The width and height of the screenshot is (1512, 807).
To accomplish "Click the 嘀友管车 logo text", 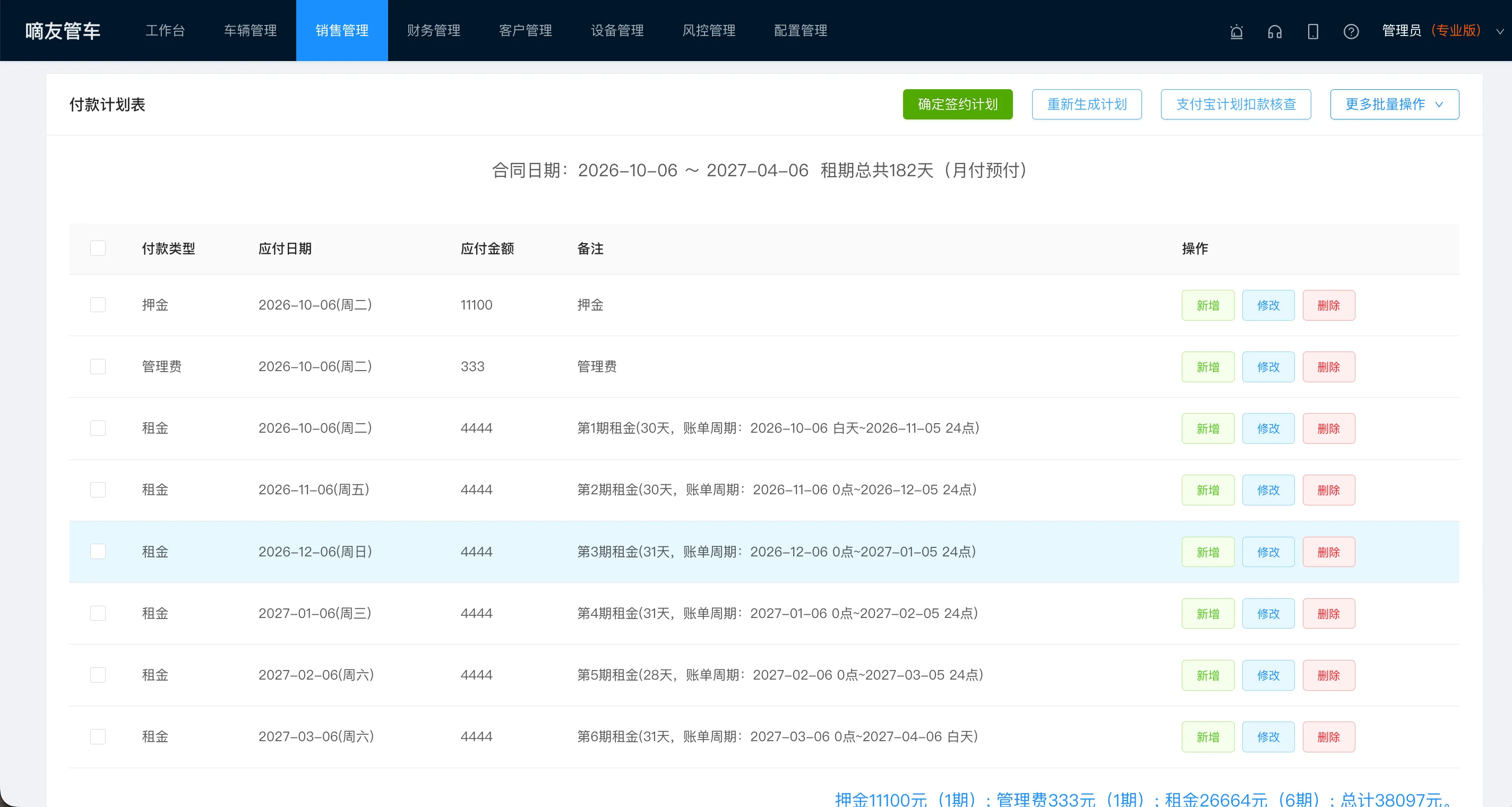I will (63, 31).
